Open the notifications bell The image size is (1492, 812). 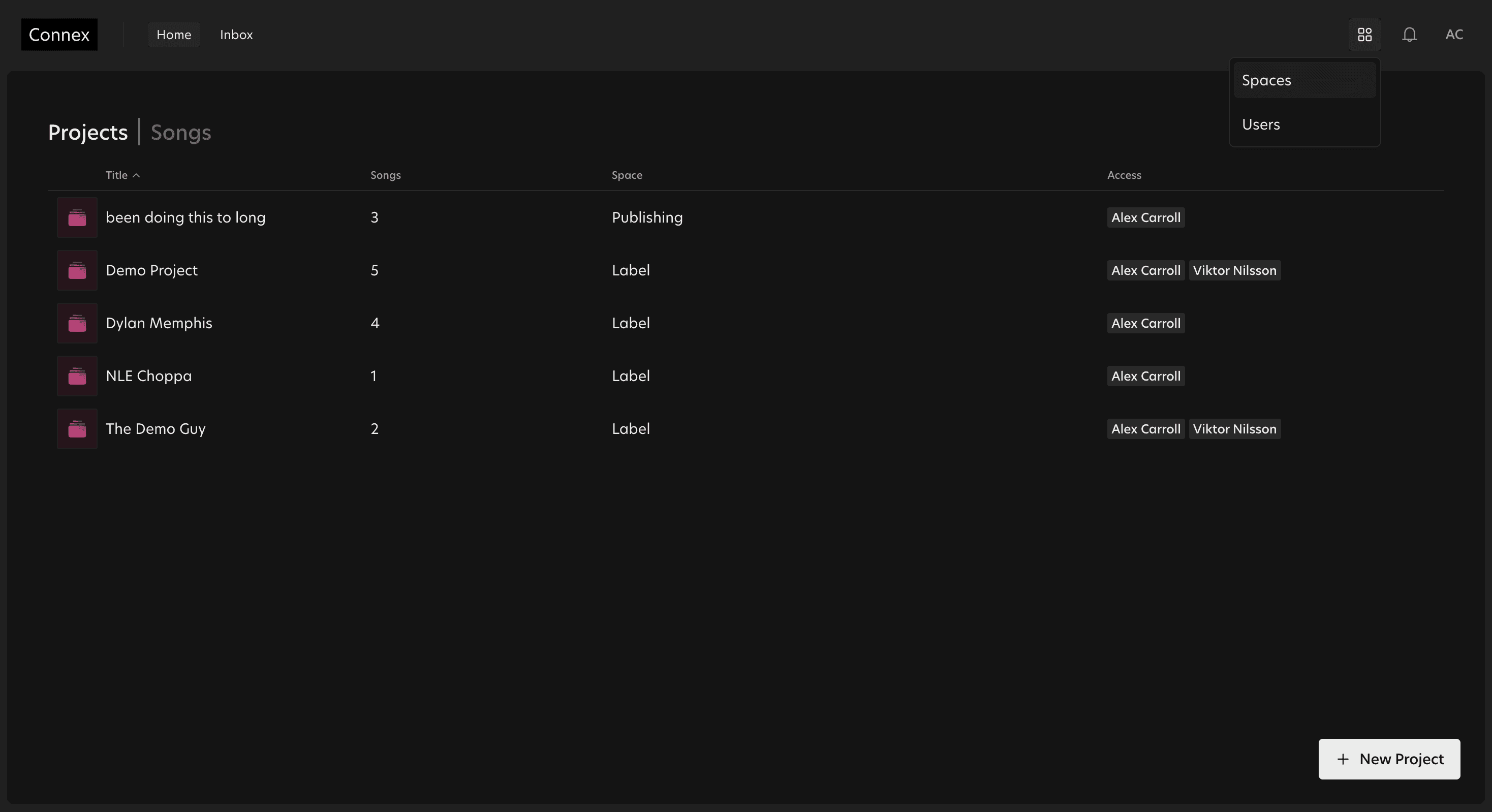[x=1409, y=35]
